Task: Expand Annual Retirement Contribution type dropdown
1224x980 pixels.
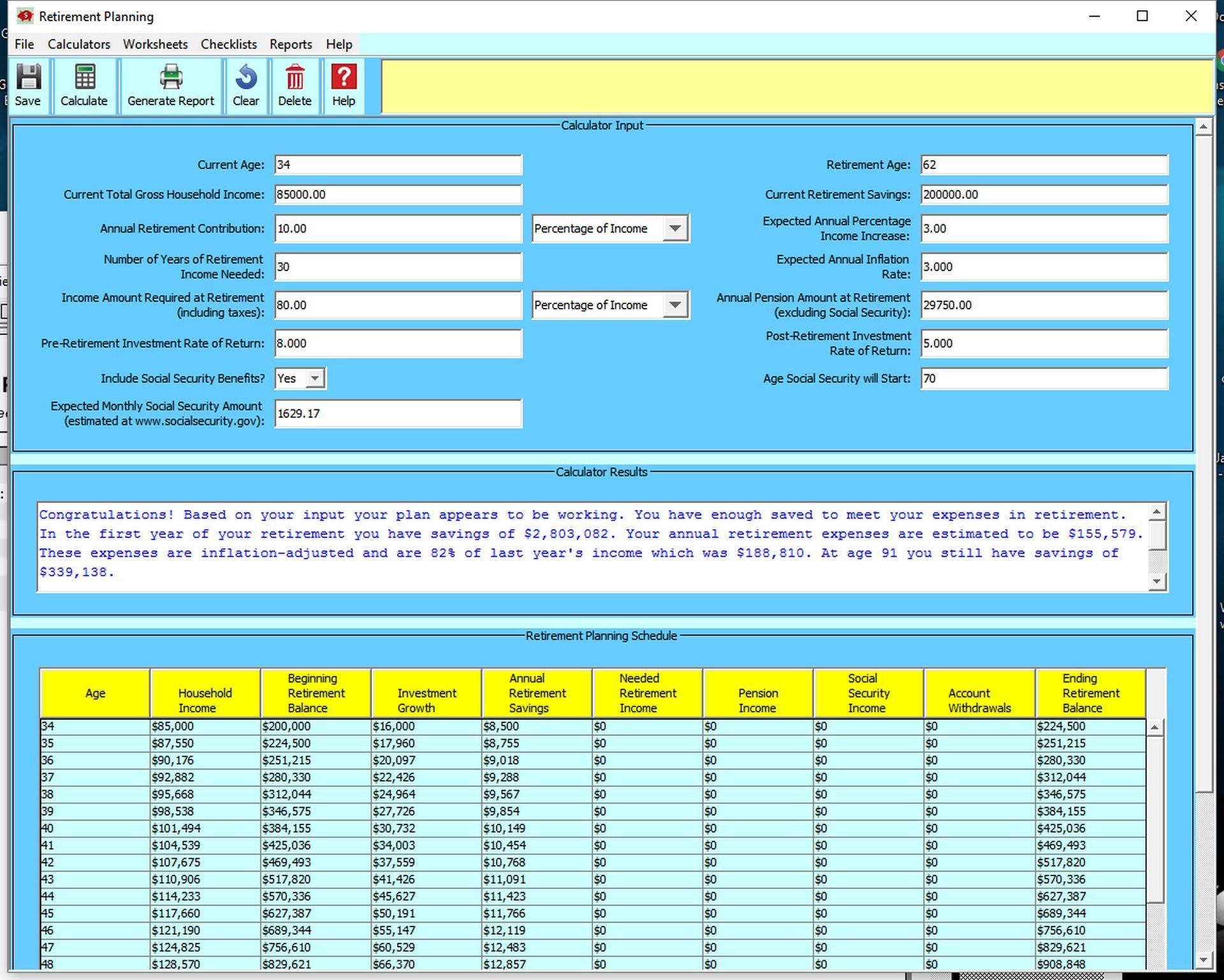Action: point(675,228)
